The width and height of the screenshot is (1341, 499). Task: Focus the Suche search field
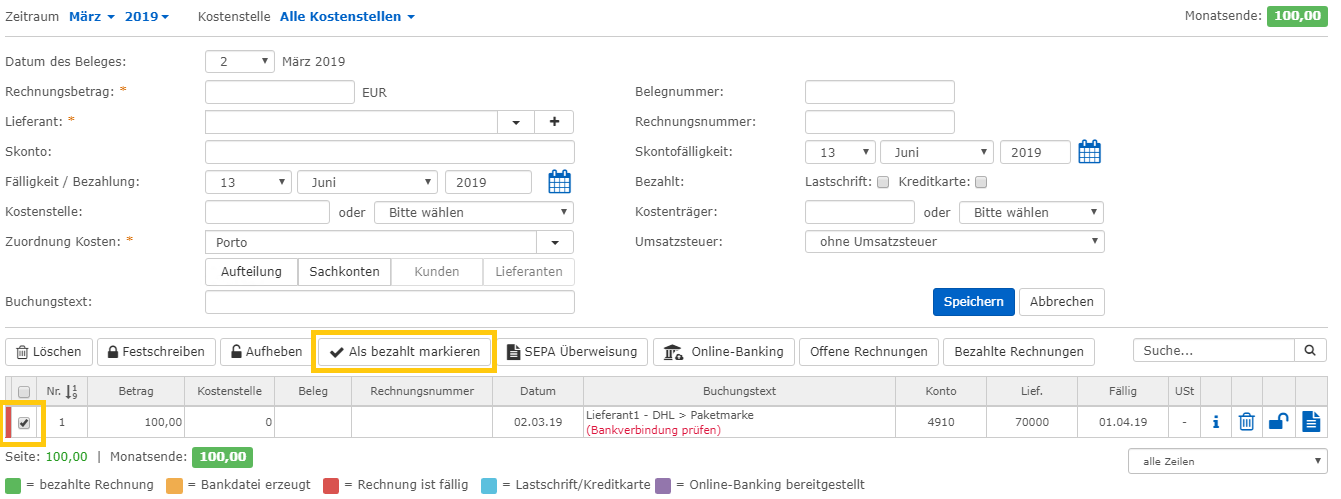coord(1214,350)
